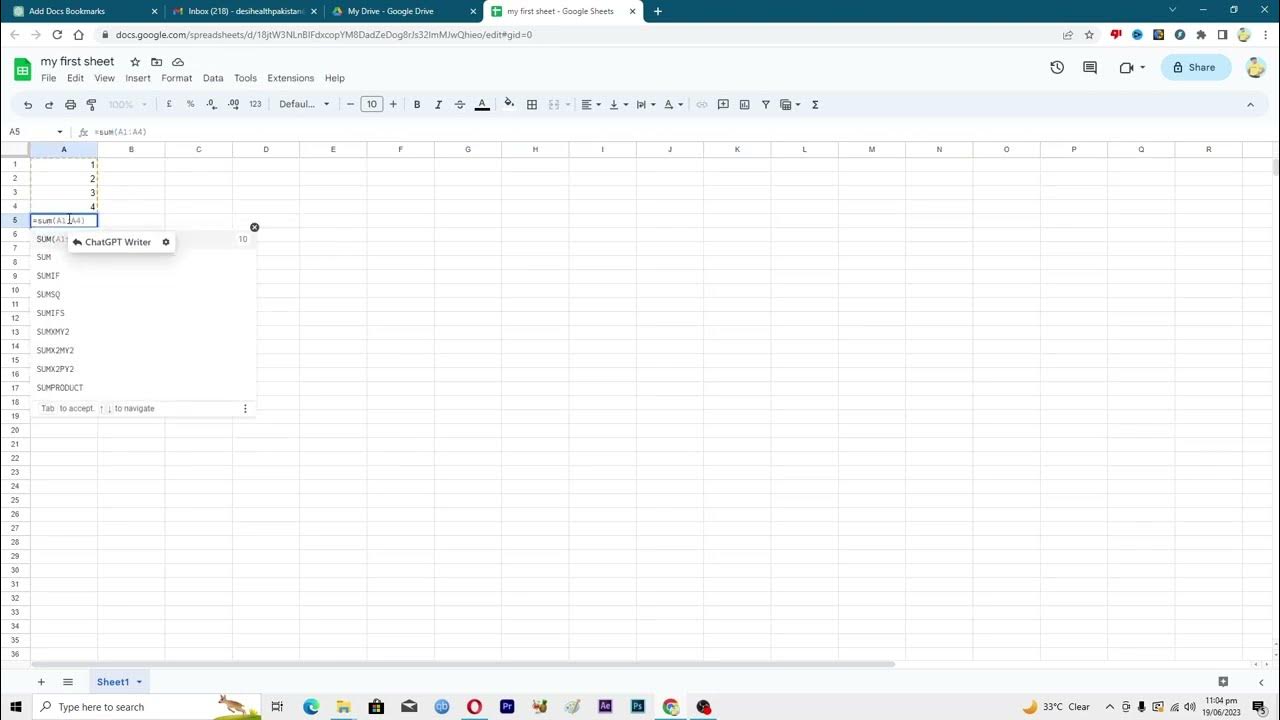Open the Format menu
Image resolution: width=1280 pixels, height=720 pixels.
tap(176, 78)
